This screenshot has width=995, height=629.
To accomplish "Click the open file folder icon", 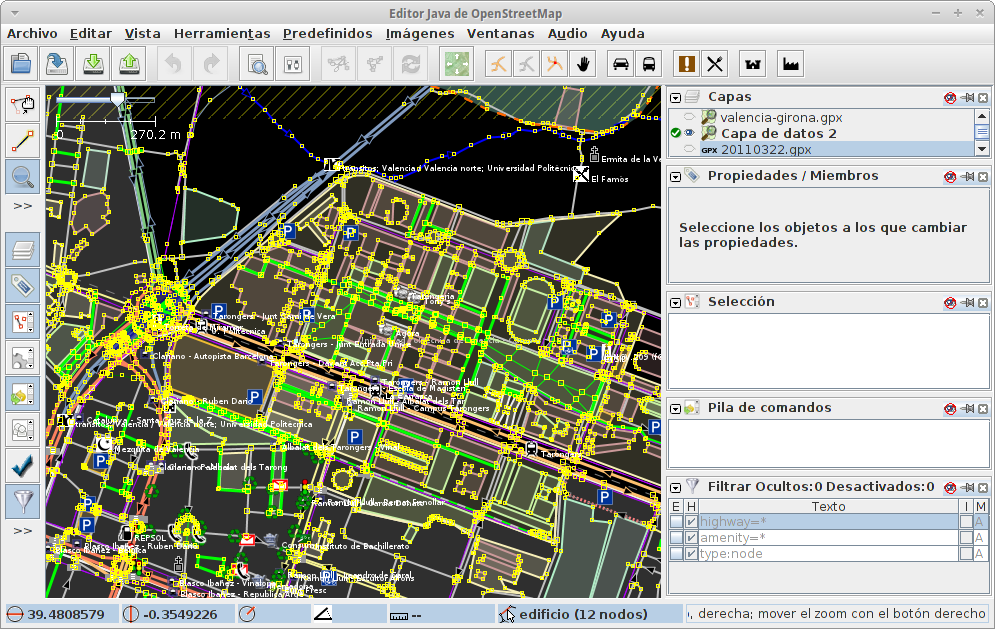I will click(x=21, y=64).
